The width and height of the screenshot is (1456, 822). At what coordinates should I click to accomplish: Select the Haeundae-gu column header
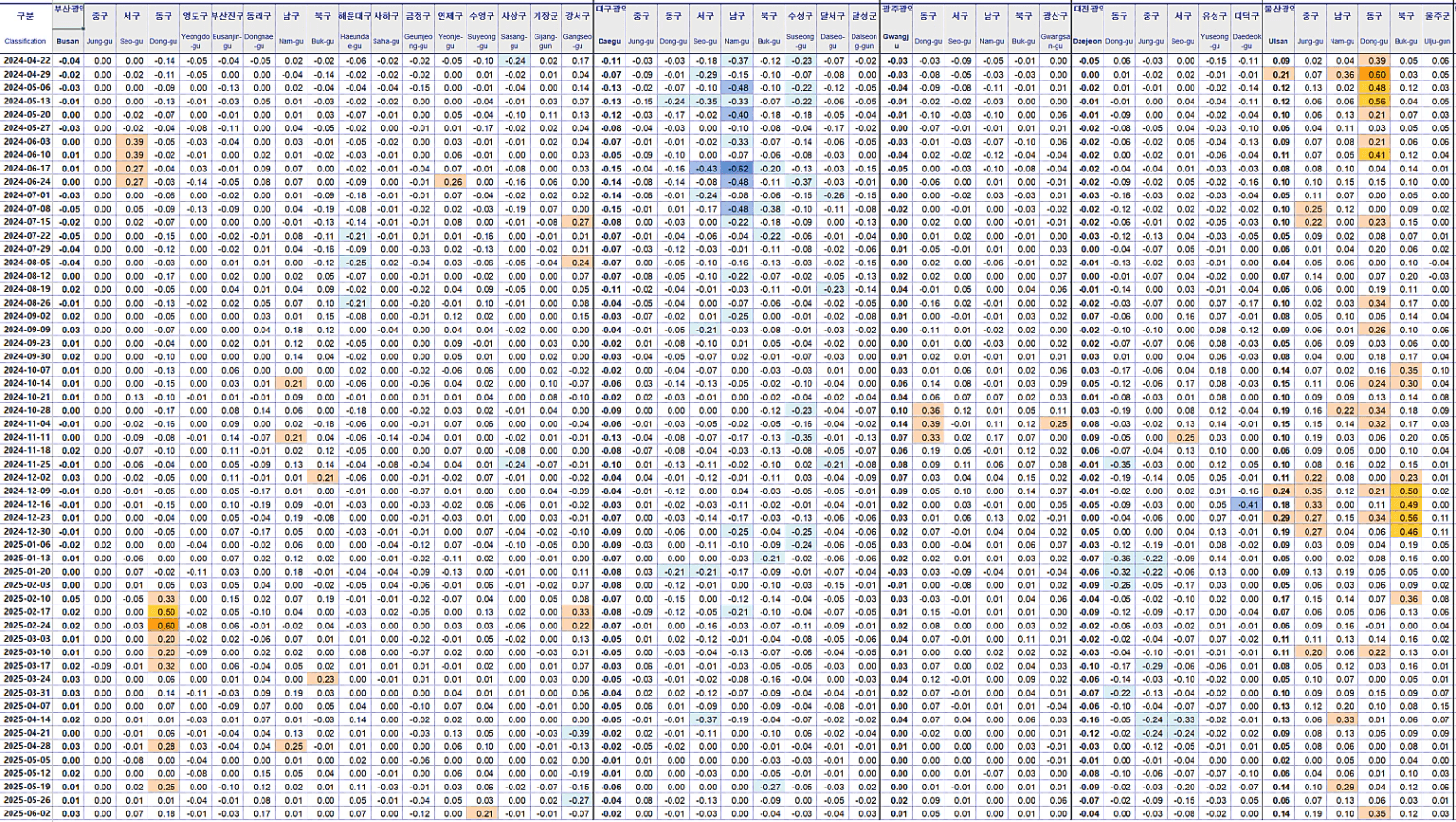click(355, 41)
